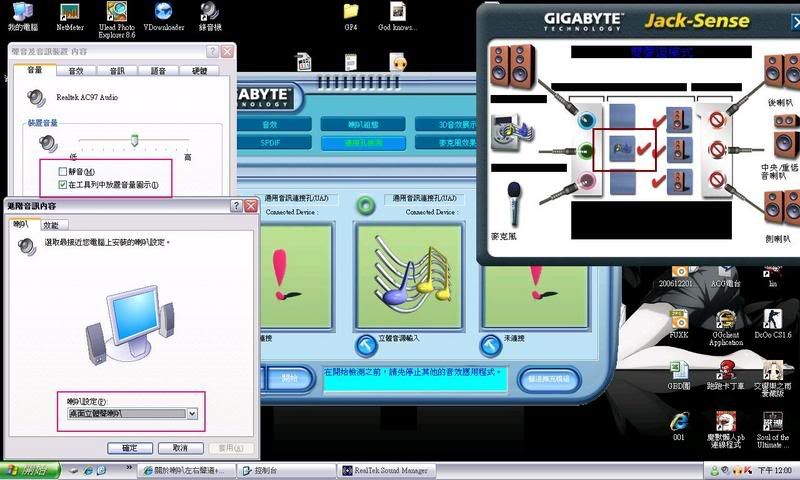
Task: Open the Windows Start button
Action: coord(29,470)
